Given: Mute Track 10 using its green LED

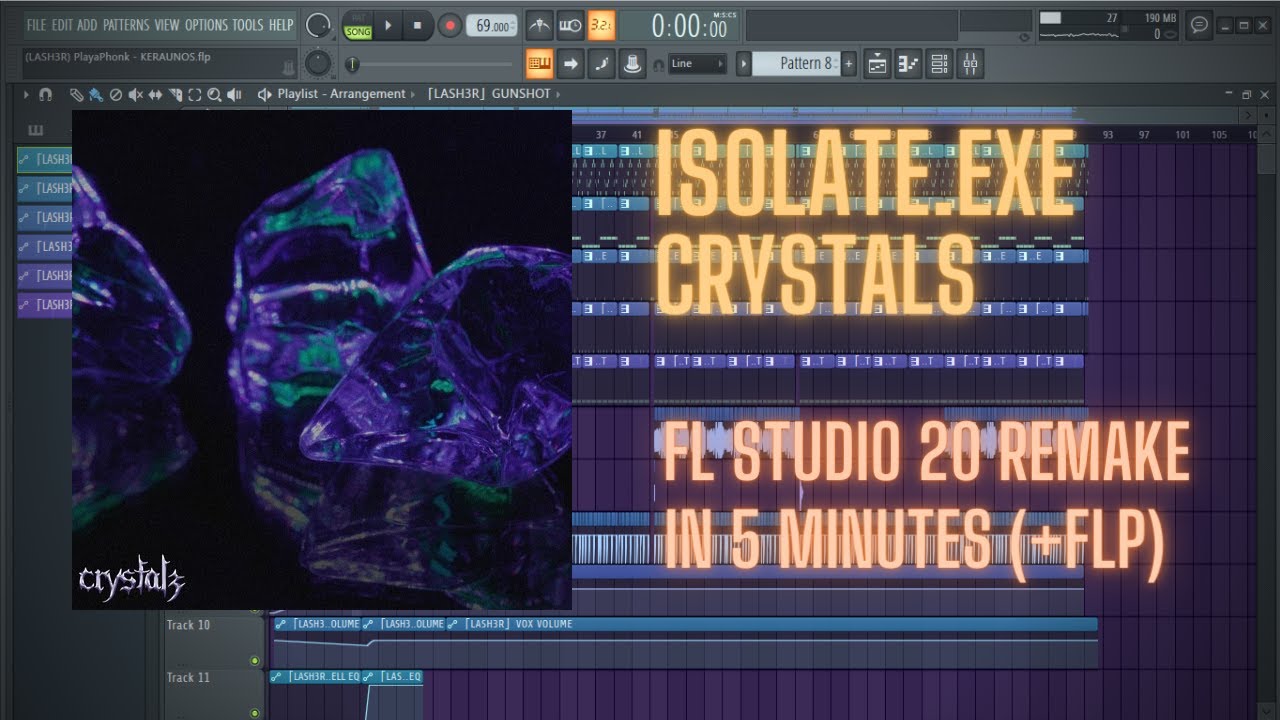Looking at the screenshot, I should click(x=255, y=660).
